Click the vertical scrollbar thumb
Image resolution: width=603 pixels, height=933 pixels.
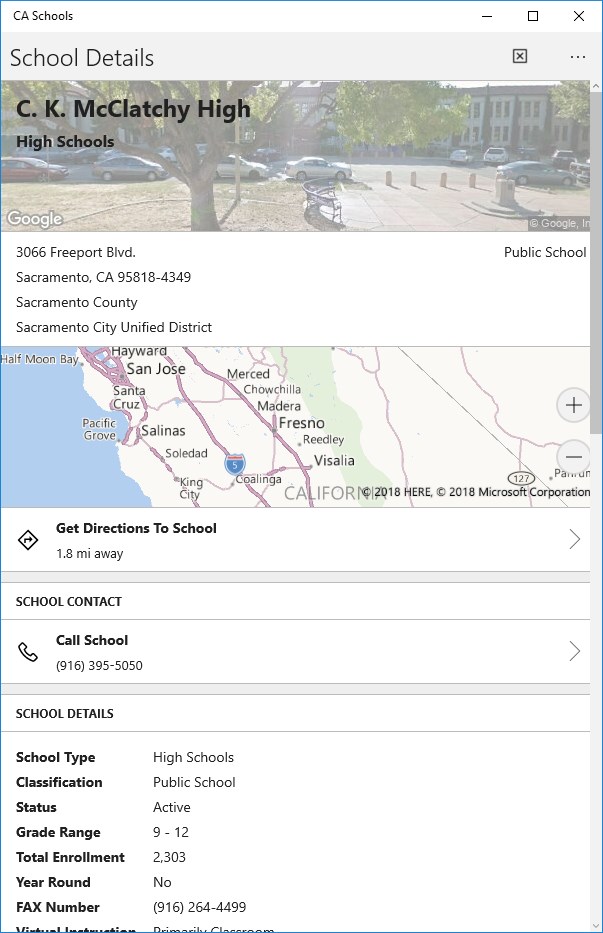(596, 260)
